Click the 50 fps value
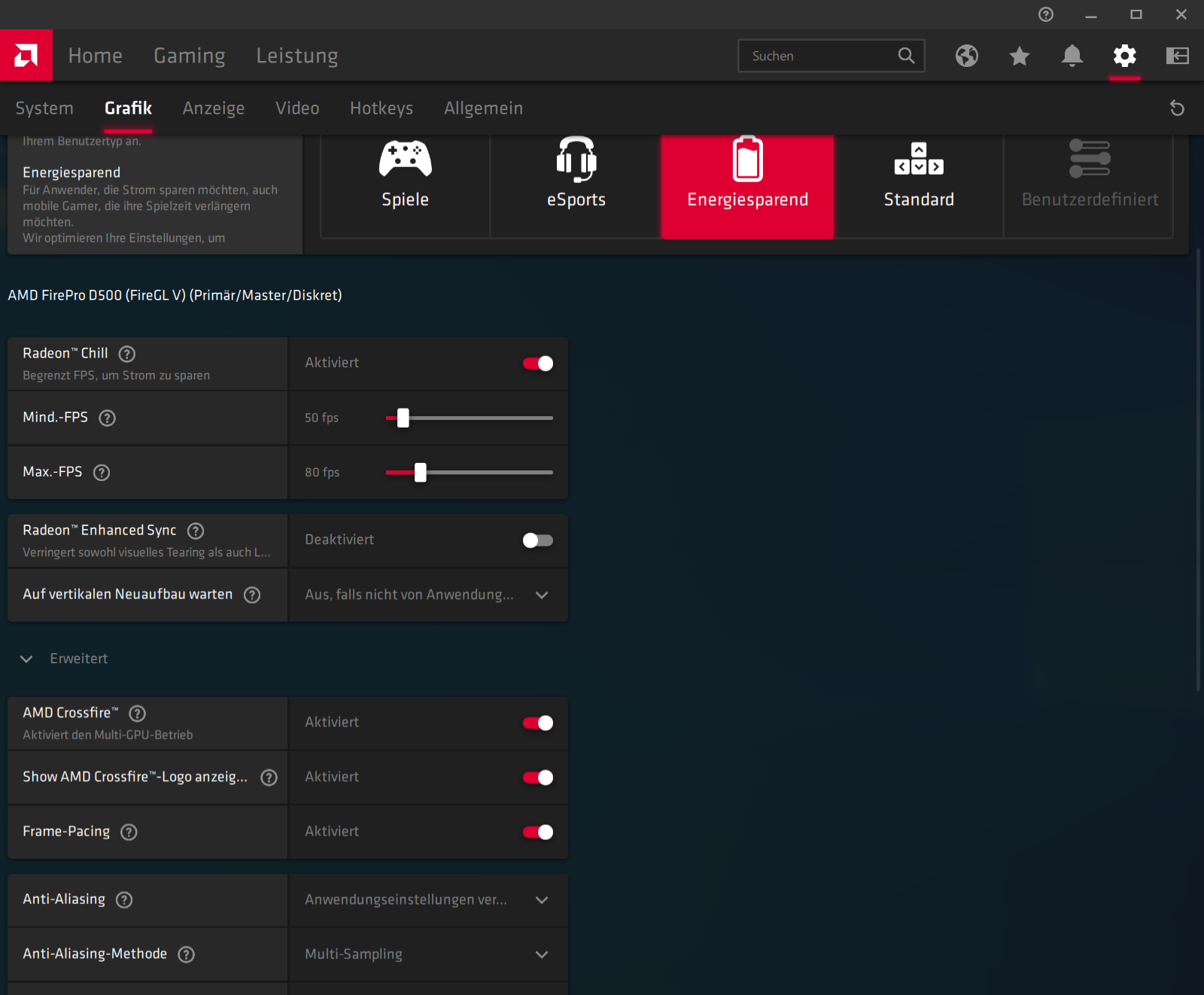Viewport: 1204px width, 995px height. (321, 418)
